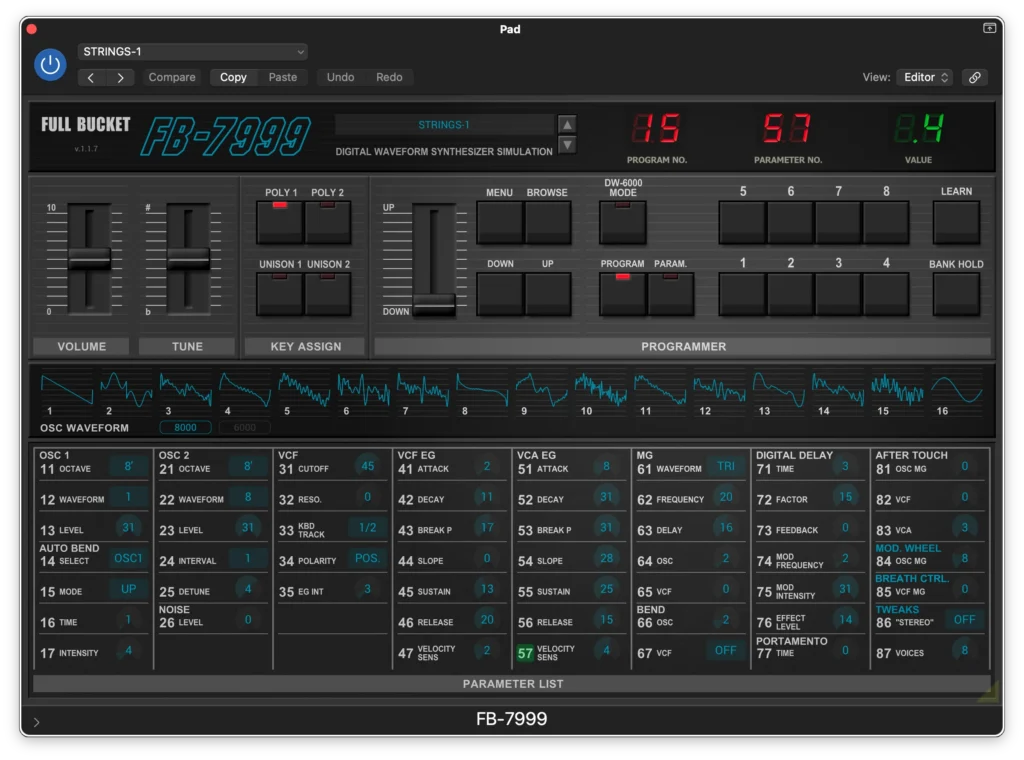Click the programmer UP step button
Viewport: 1024px width, 760px height.
pyautogui.click(x=547, y=294)
